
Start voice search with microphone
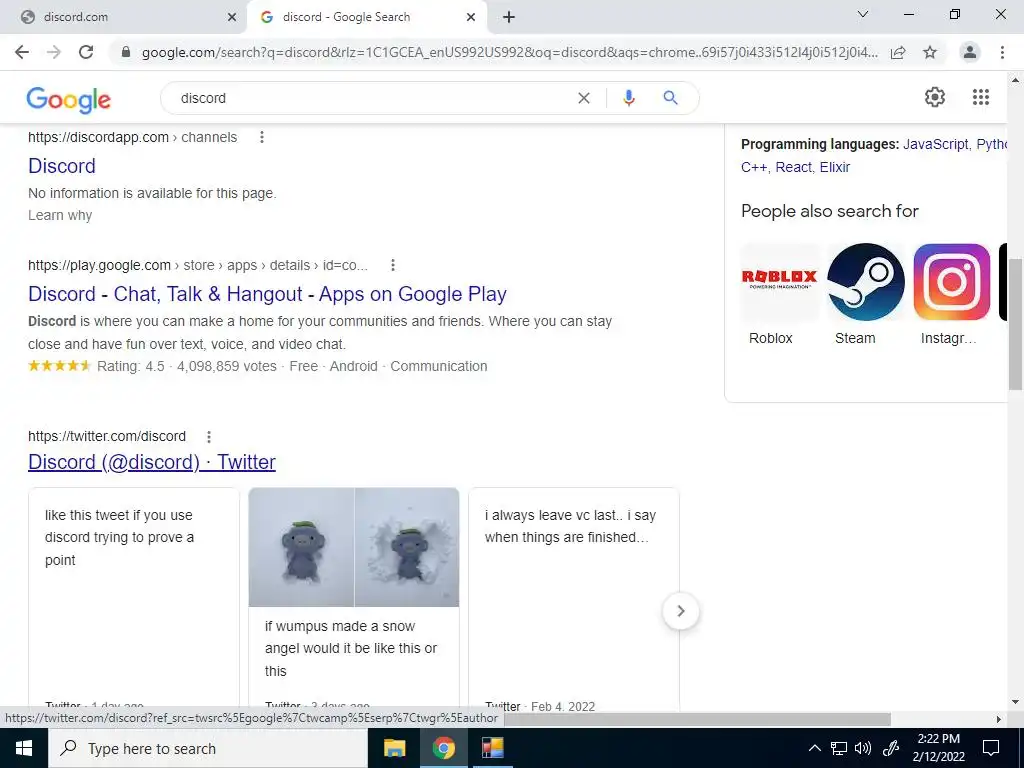click(x=628, y=98)
